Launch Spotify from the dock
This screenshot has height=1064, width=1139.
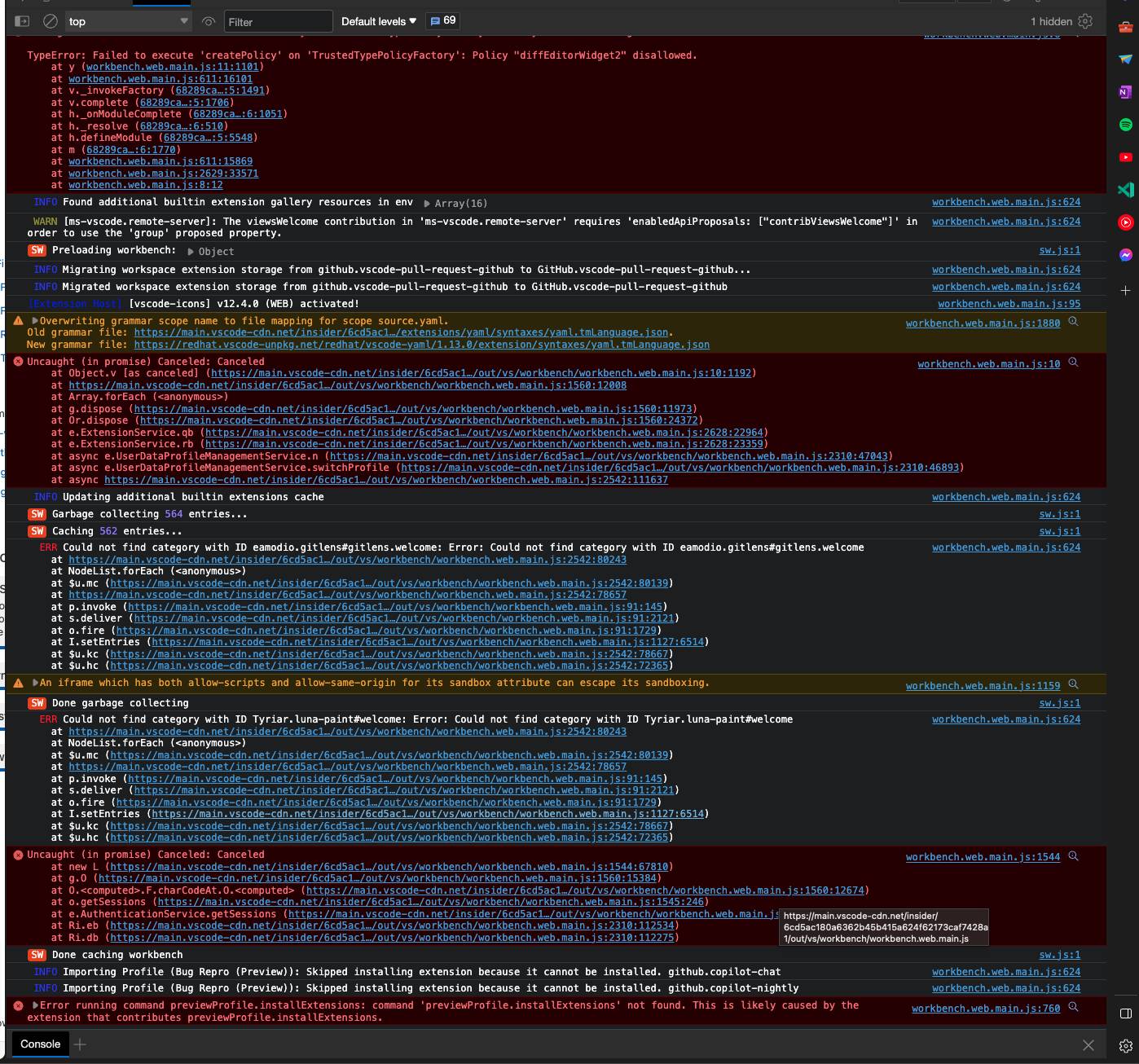(1126, 125)
